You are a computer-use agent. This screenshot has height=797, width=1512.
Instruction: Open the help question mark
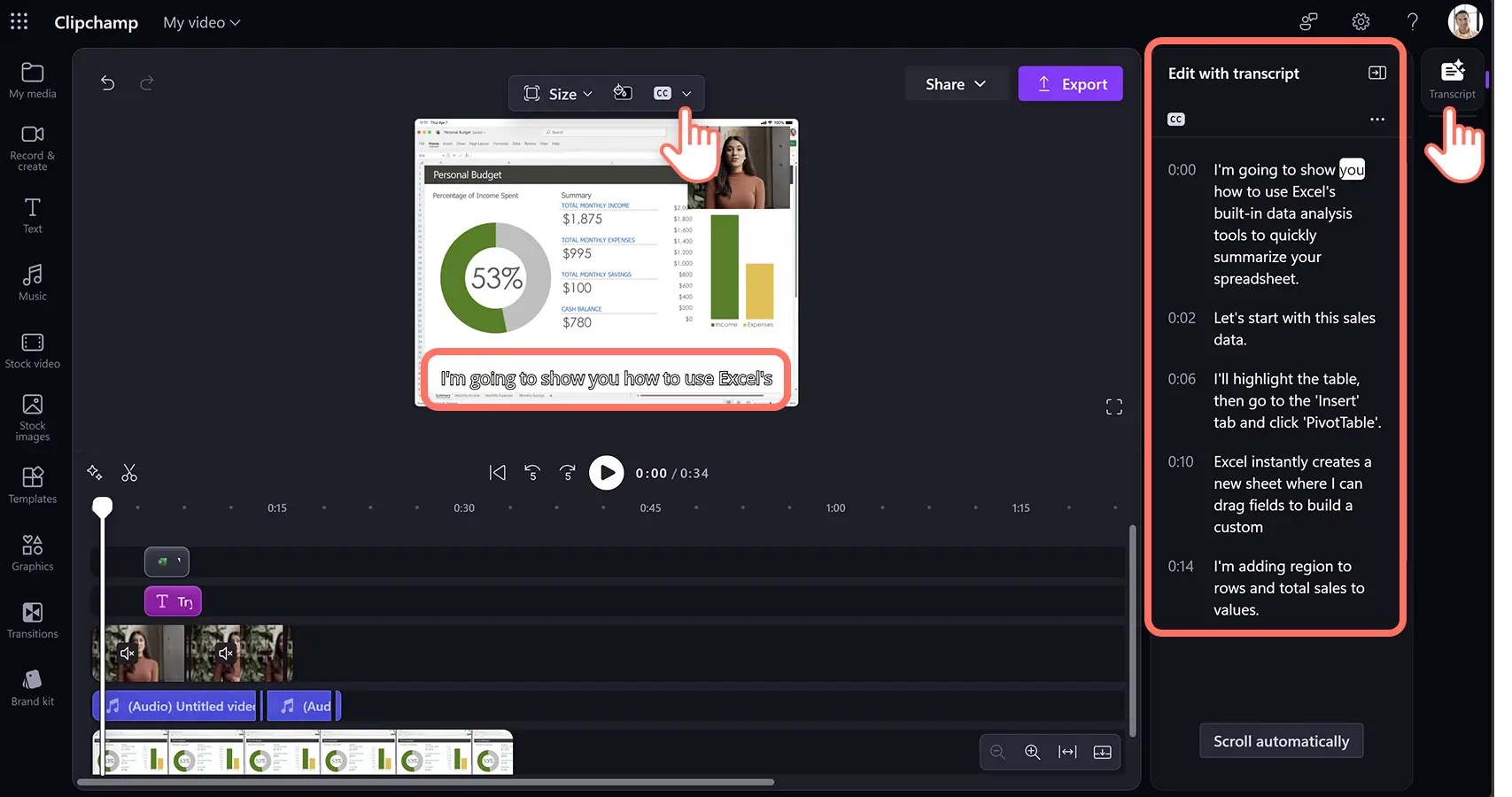click(1413, 21)
